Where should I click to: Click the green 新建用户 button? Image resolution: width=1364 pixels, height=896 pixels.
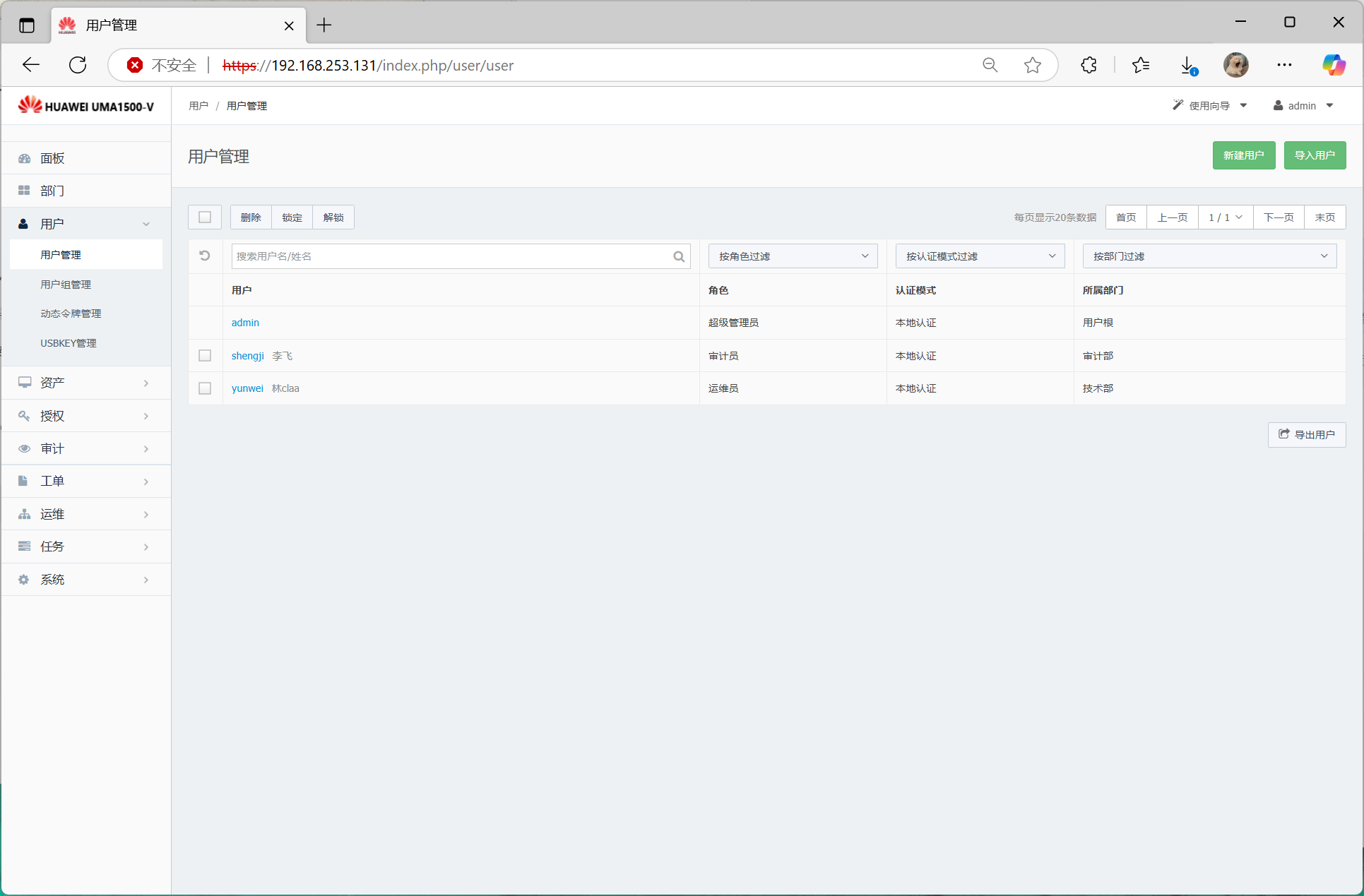[x=1243, y=155]
